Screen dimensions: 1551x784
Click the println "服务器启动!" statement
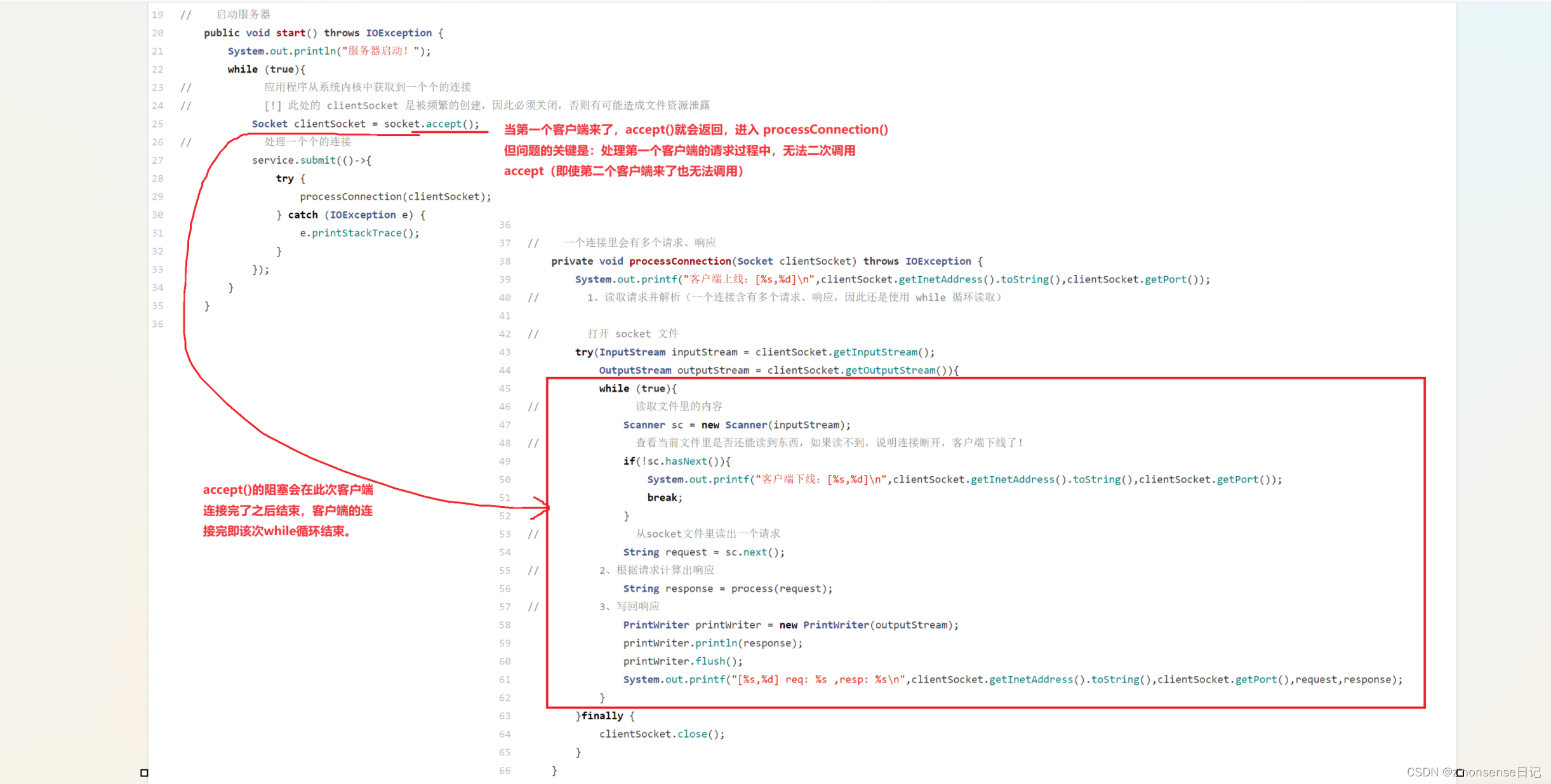coord(329,51)
